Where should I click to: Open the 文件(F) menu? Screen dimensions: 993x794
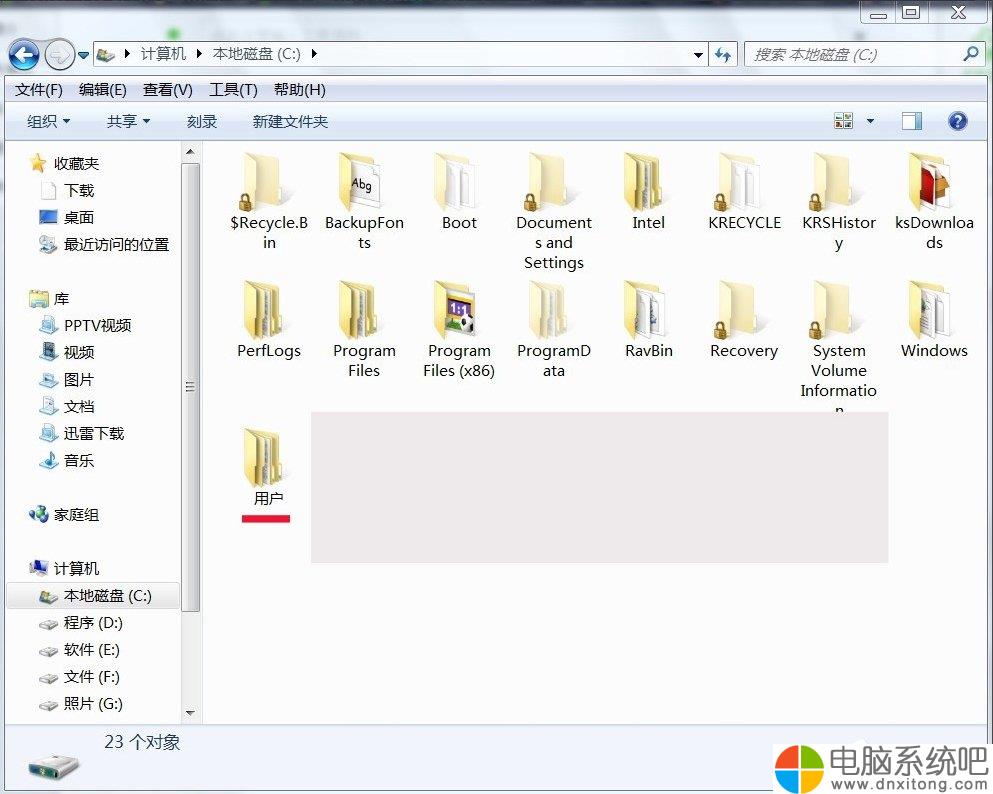[39, 90]
